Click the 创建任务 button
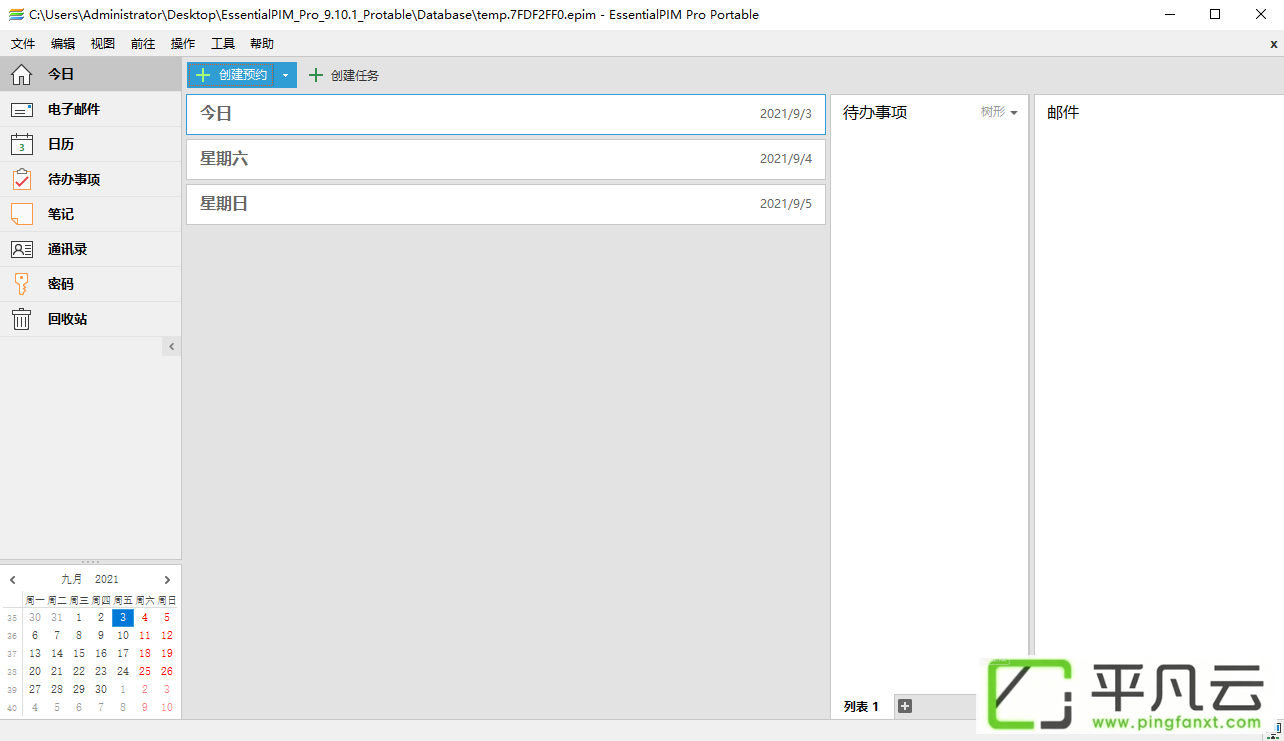The image size is (1284, 741). [x=343, y=75]
